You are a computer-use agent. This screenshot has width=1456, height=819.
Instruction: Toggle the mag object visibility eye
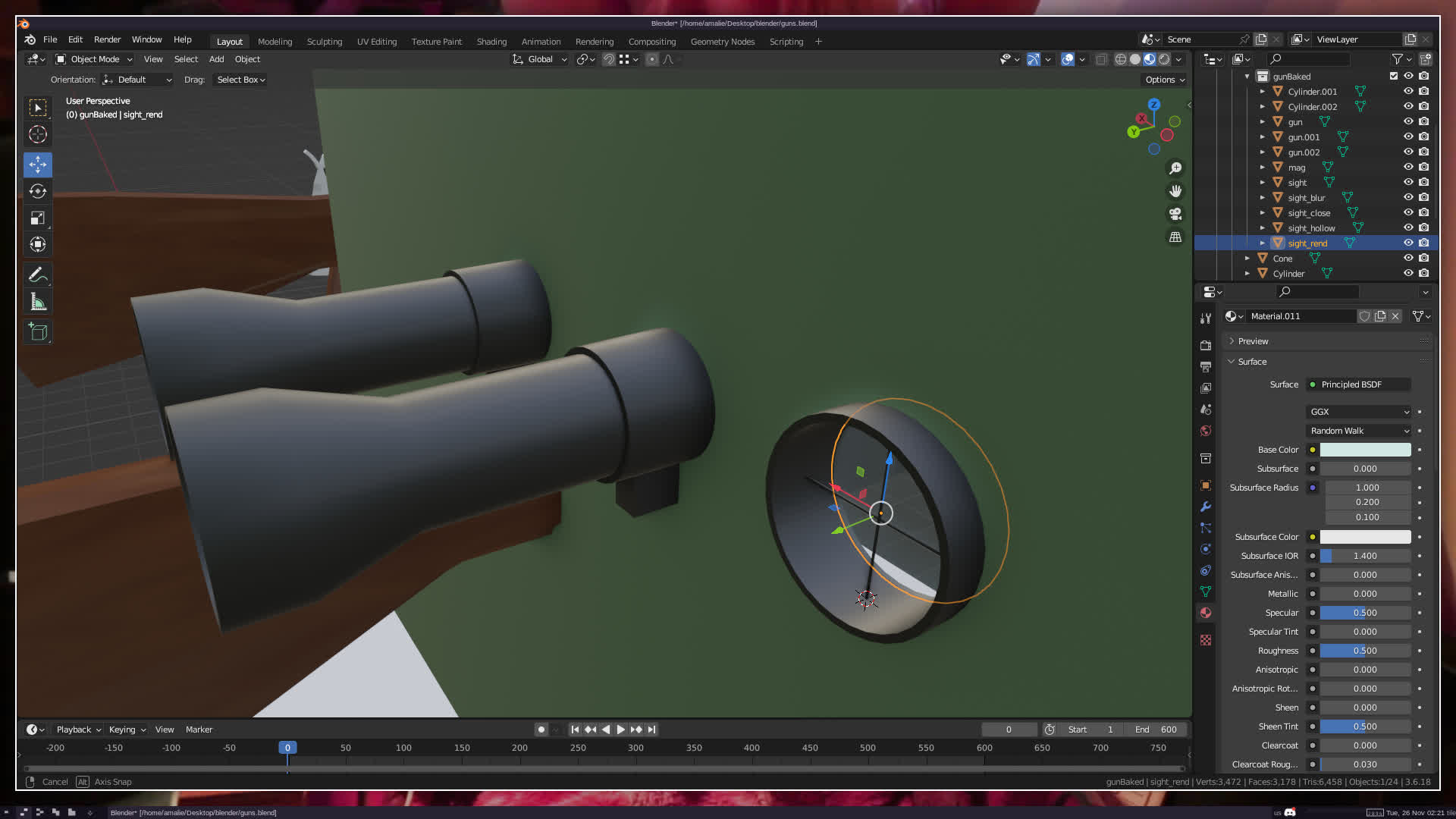(x=1408, y=167)
